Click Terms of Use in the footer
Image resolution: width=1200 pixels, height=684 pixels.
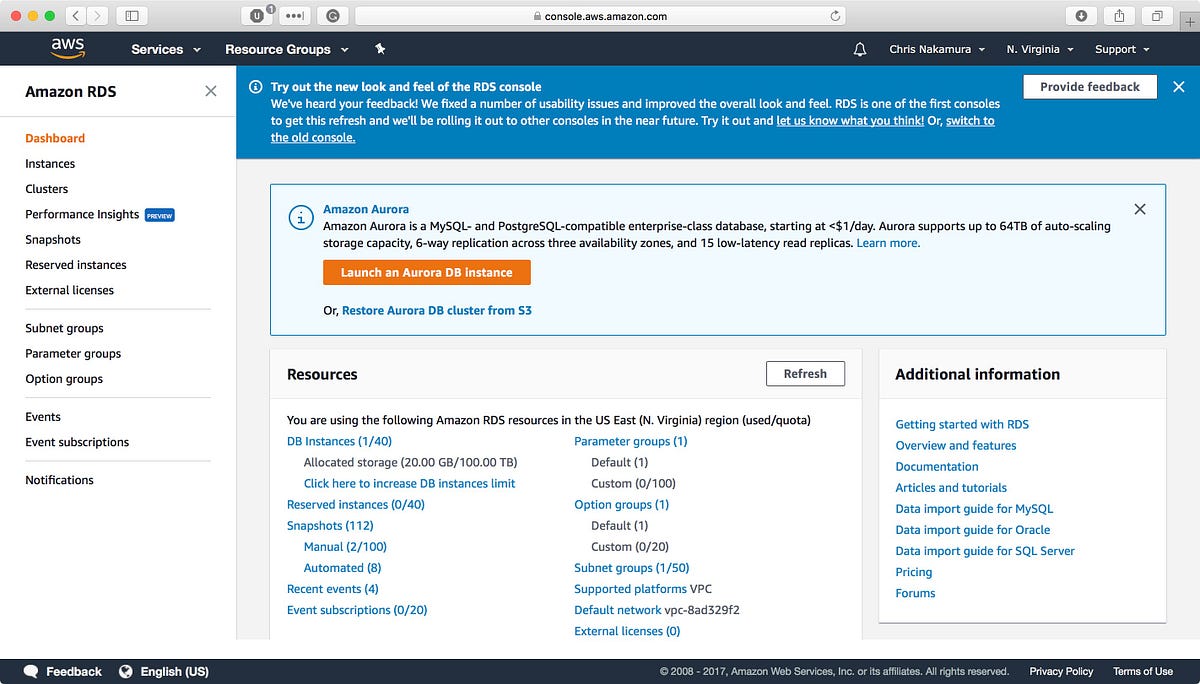pos(1143,672)
